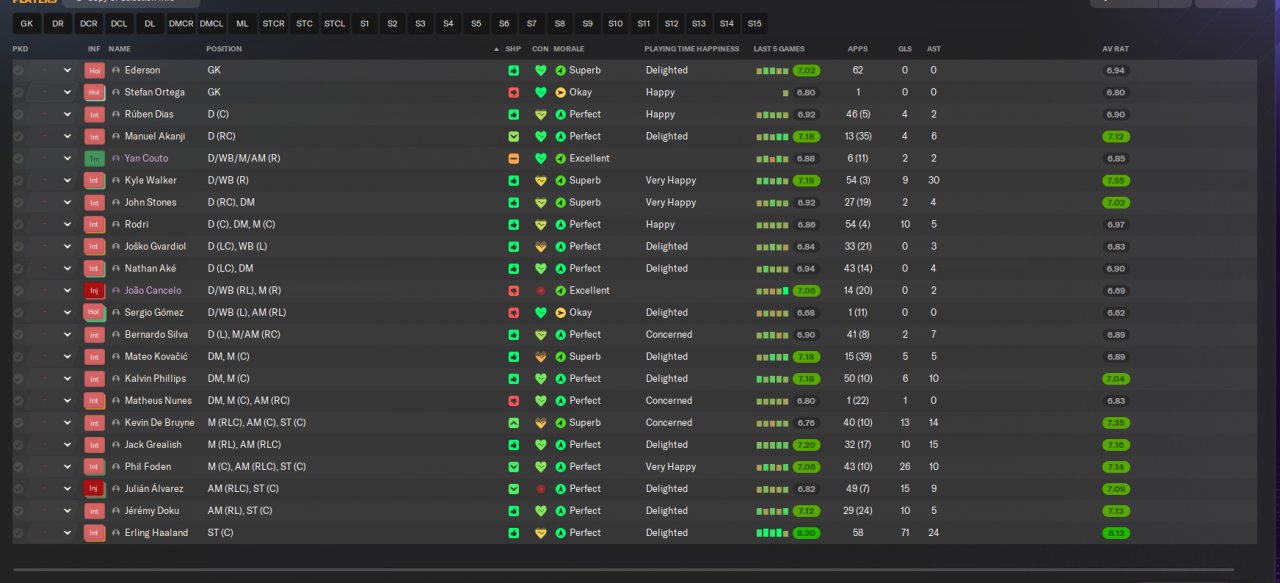Open Yan Couto's player profile
The width and height of the screenshot is (1280, 583).
click(146, 158)
